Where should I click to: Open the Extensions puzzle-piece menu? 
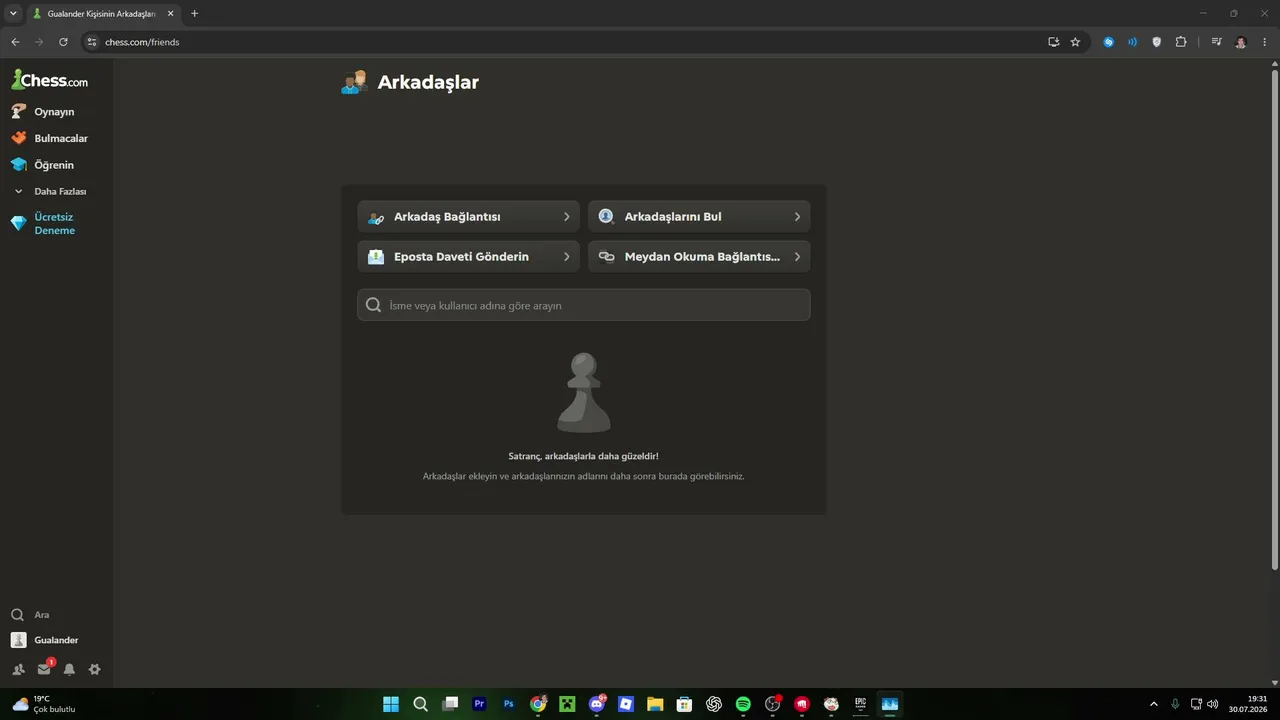tap(1181, 42)
